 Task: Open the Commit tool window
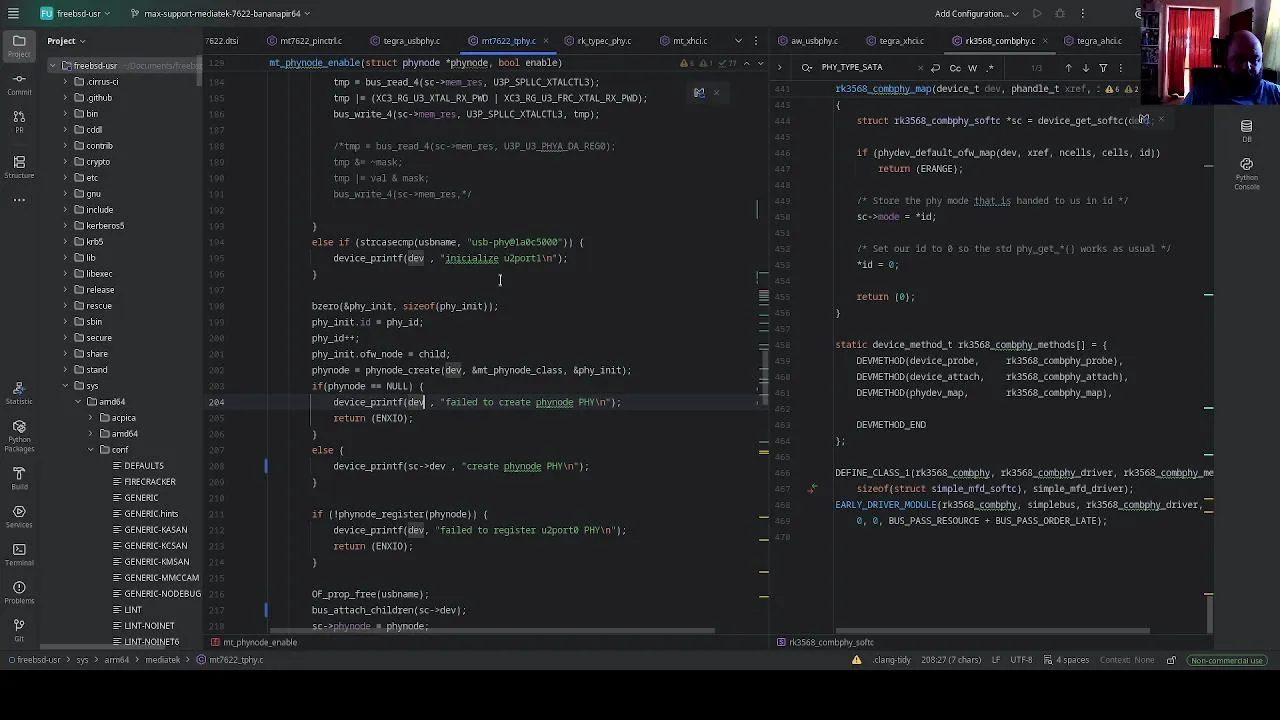(x=19, y=83)
